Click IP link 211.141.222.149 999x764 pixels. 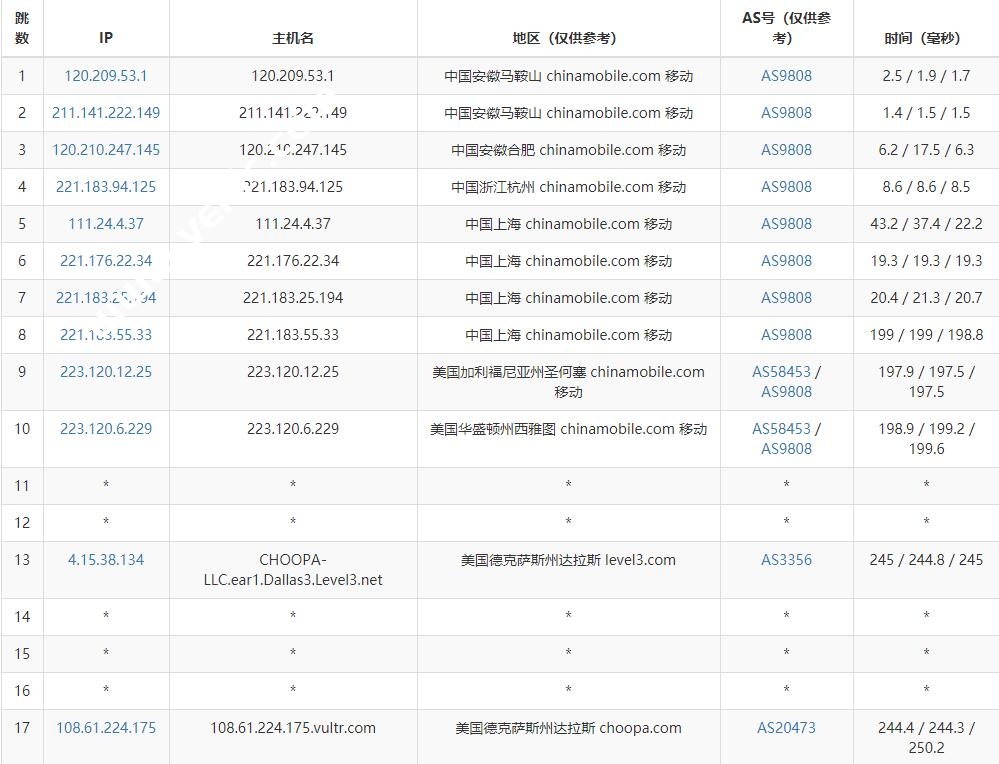tap(106, 113)
